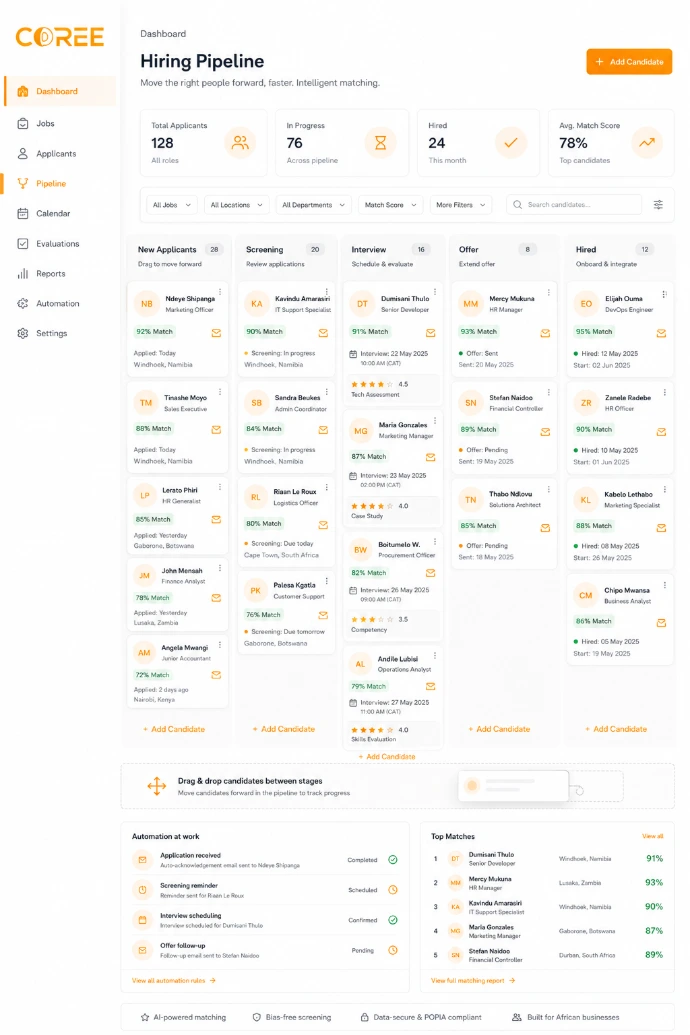
Task: Select Riaan Le Roux candidate name
Action: 295,492
